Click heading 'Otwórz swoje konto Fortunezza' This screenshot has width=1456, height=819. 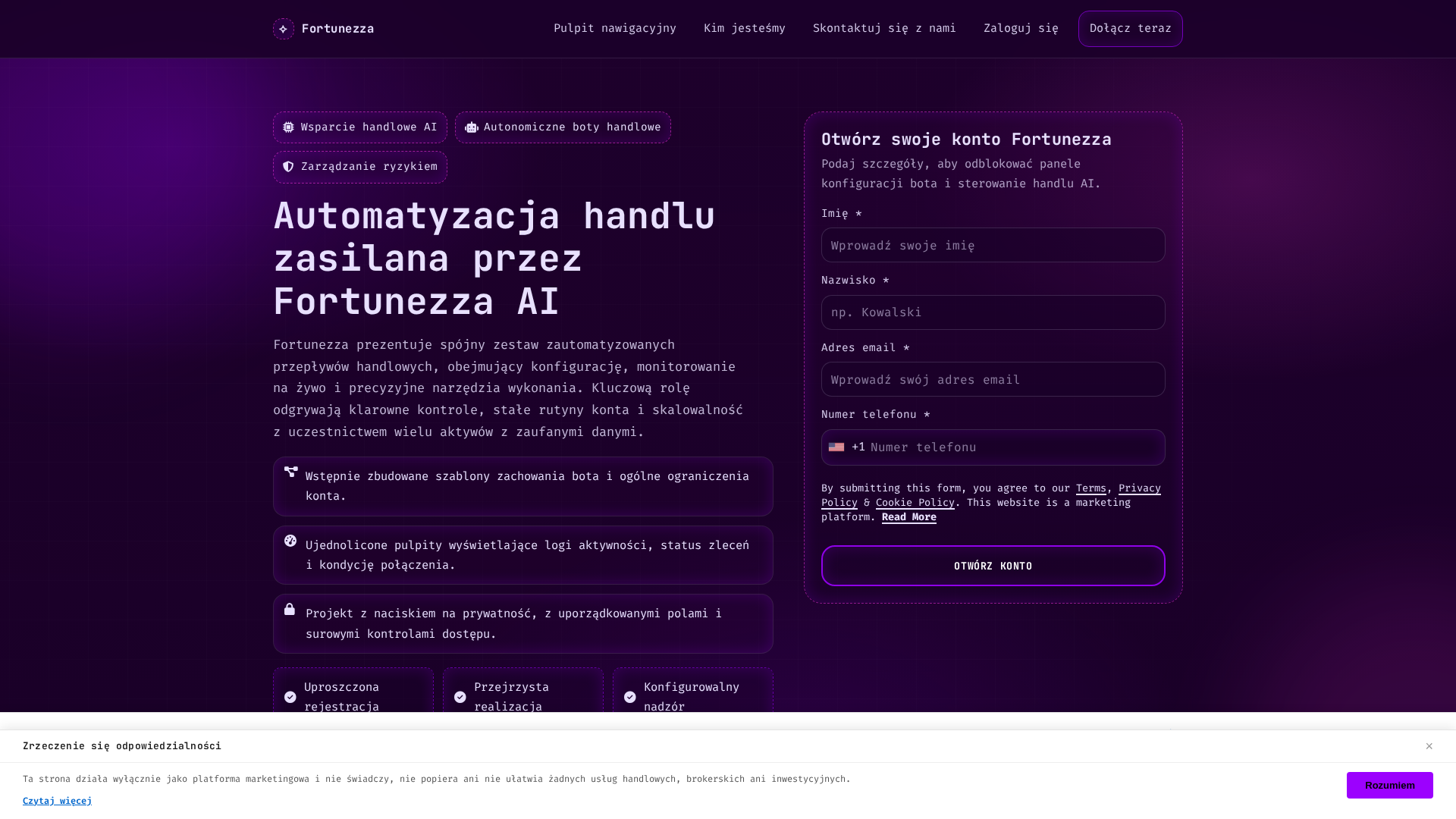pyautogui.click(x=966, y=140)
